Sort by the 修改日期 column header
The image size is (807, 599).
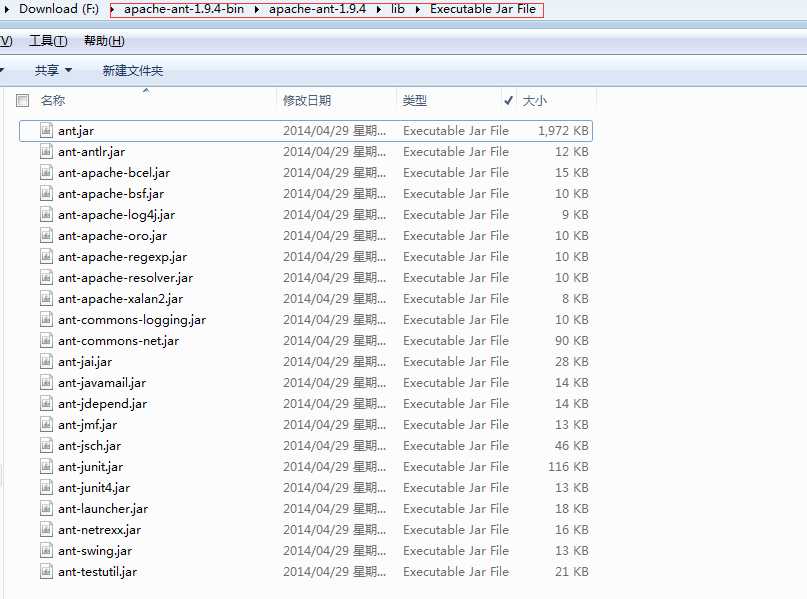tap(307, 100)
